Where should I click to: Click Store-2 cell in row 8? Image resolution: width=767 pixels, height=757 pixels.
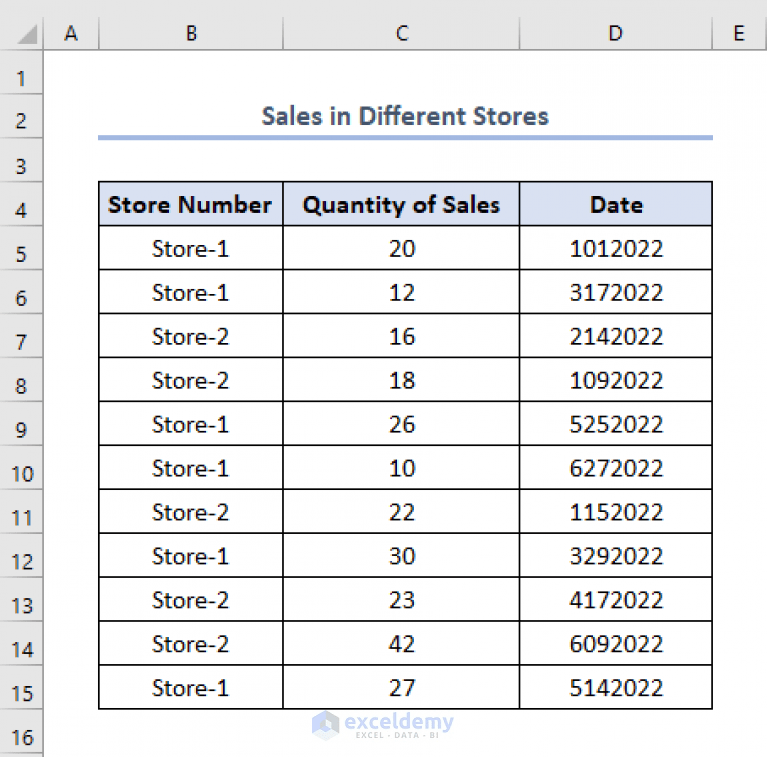pos(191,380)
